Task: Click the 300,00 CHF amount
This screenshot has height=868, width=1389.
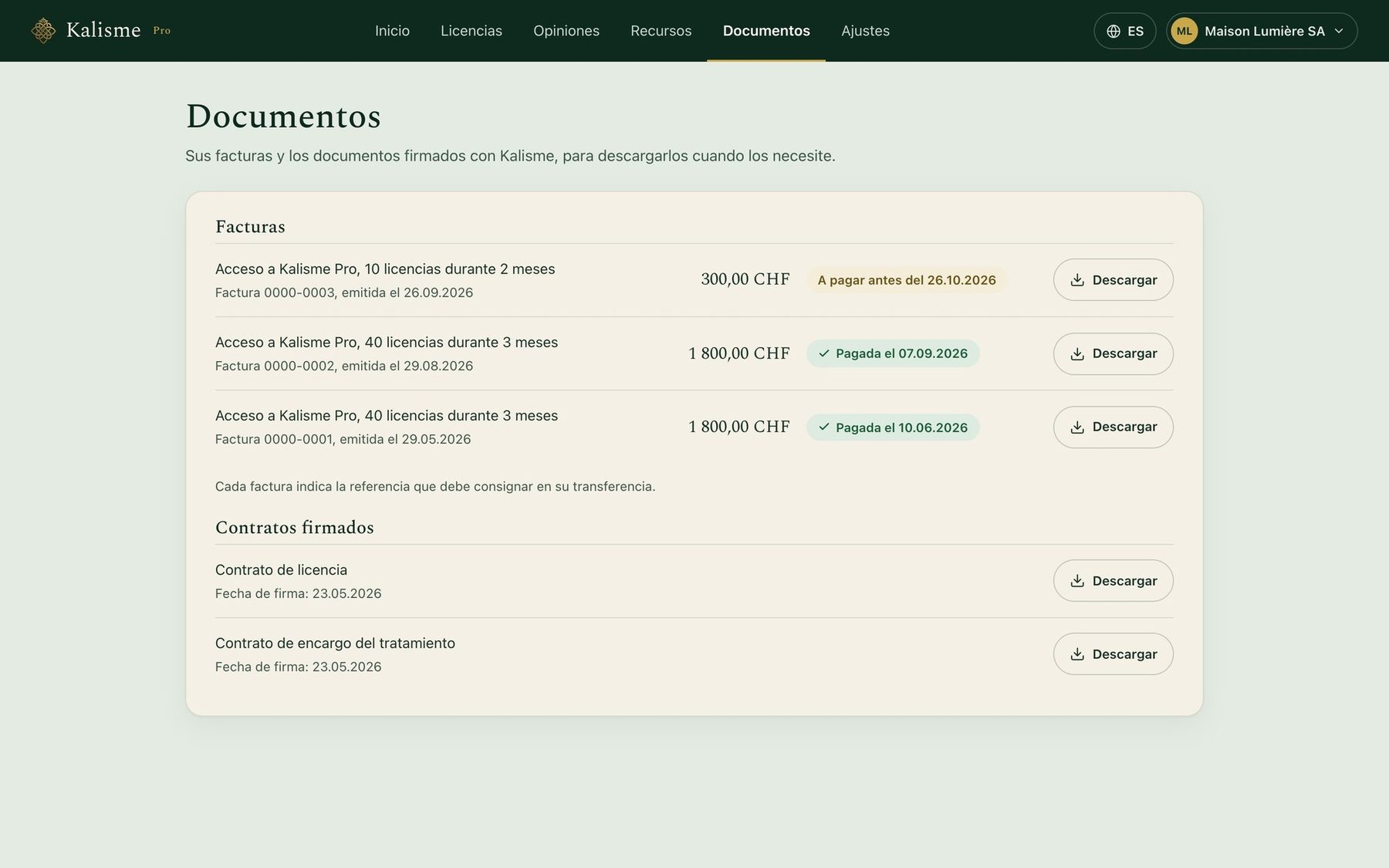Action: (745, 279)
